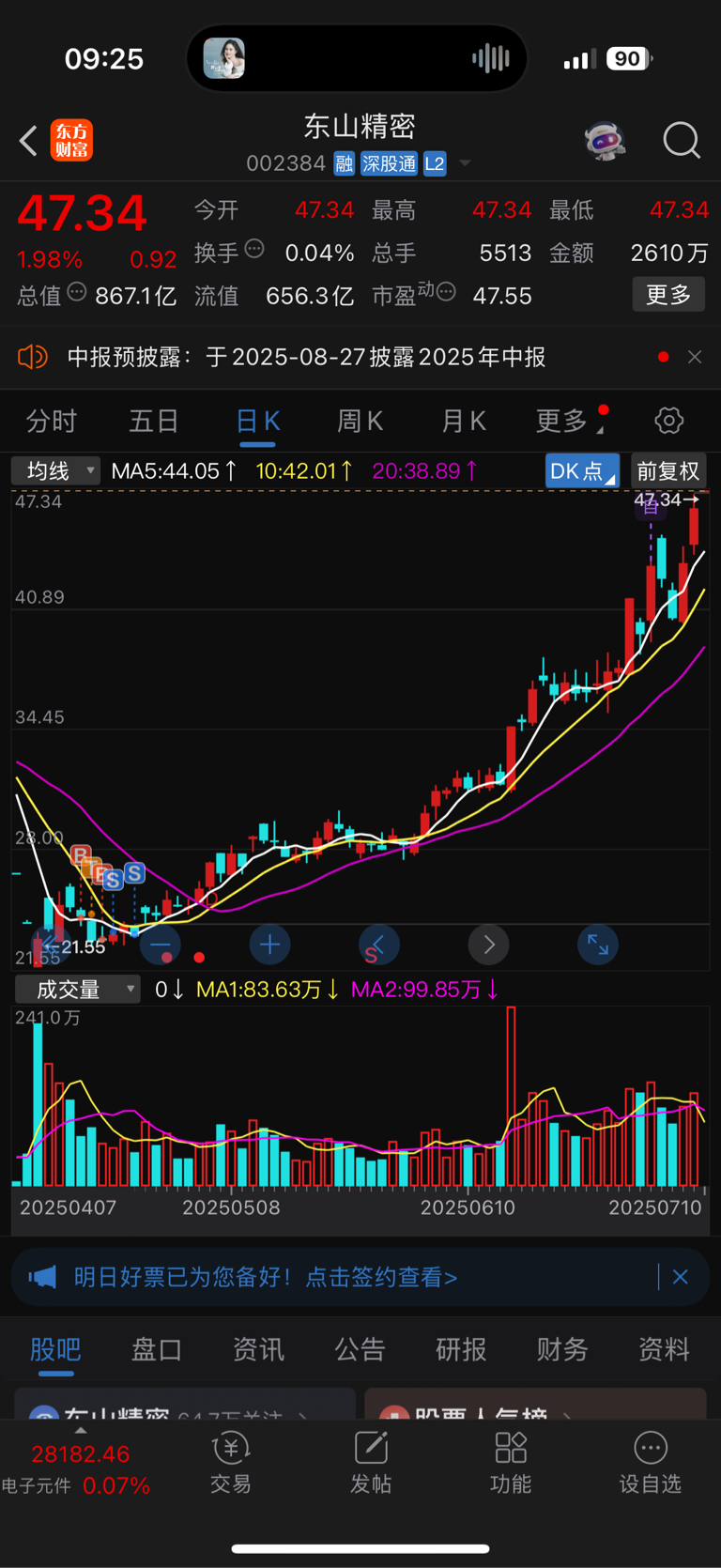The width and height of the screenshot is (721, 1568).
Task: Switch to 分时 chart tab
Action: (x=51, y=421)
